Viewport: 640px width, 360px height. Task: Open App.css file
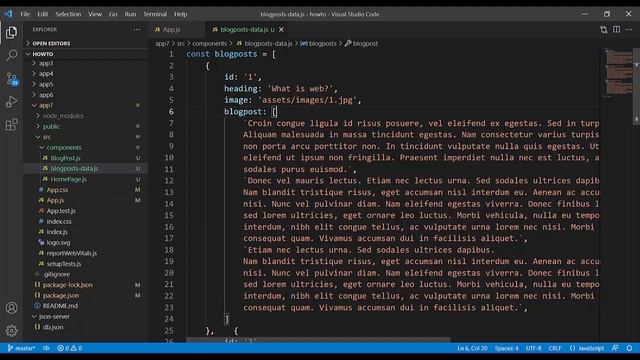57,190
